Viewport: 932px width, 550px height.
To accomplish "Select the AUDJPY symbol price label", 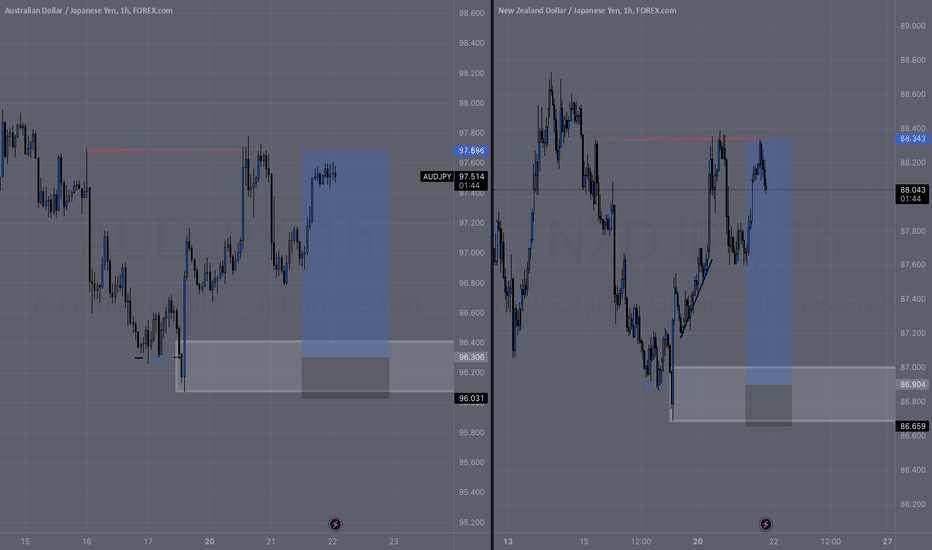I will [437, 177].
